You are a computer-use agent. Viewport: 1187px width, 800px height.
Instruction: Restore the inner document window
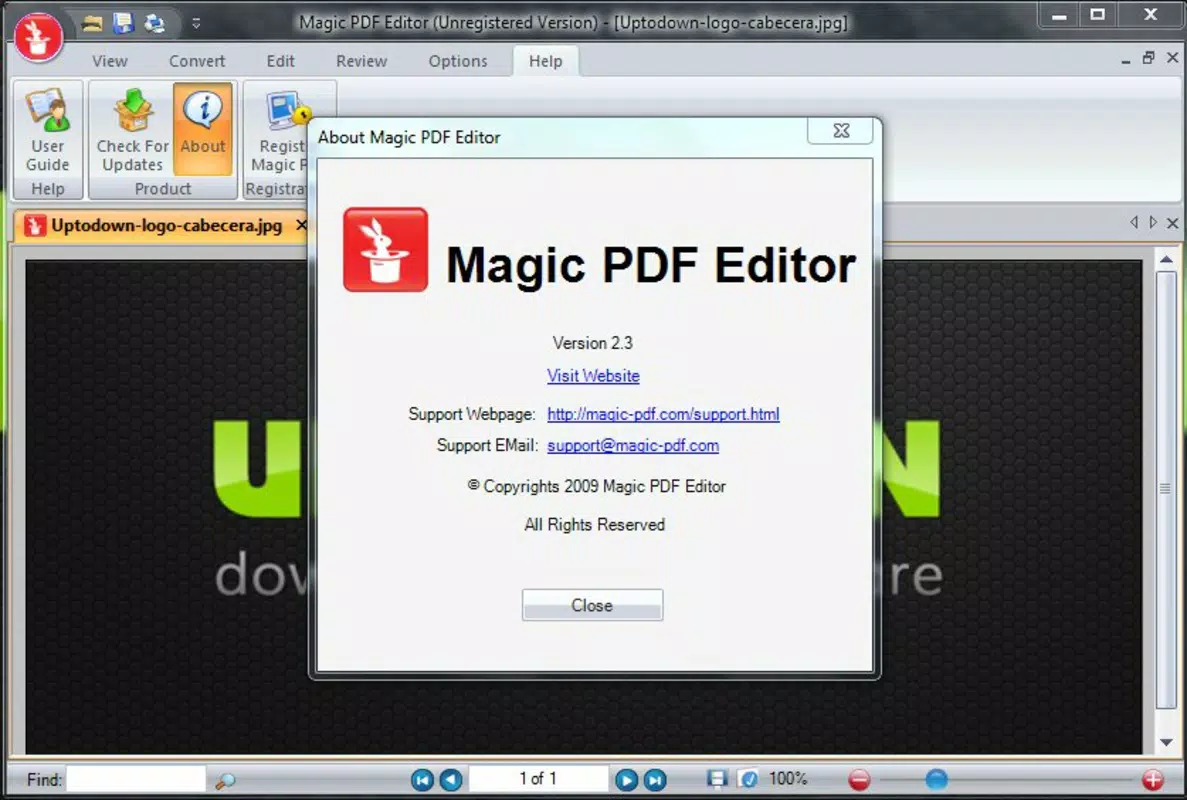(1149, 58)
